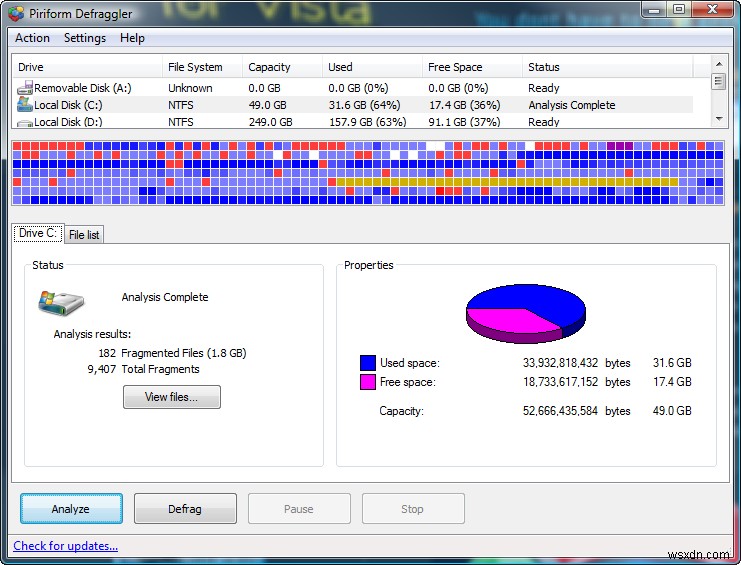Screen dimensions: 741x565
Task: Click the '49.0 GB' capacity cell for C:
Action: (267, 105)
